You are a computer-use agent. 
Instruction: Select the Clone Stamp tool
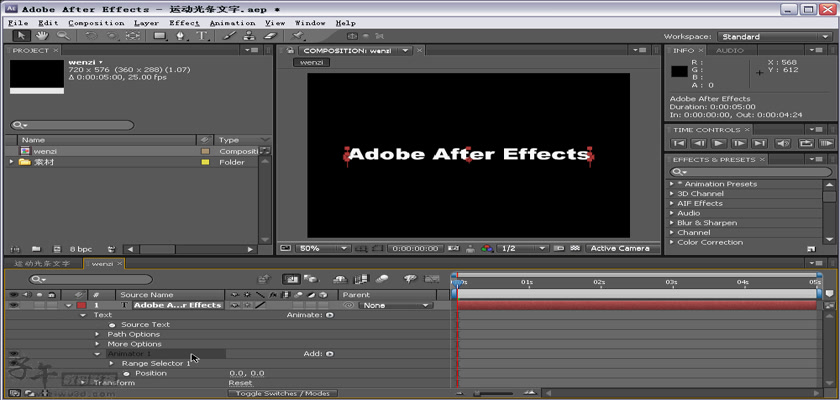click(249, 36)
